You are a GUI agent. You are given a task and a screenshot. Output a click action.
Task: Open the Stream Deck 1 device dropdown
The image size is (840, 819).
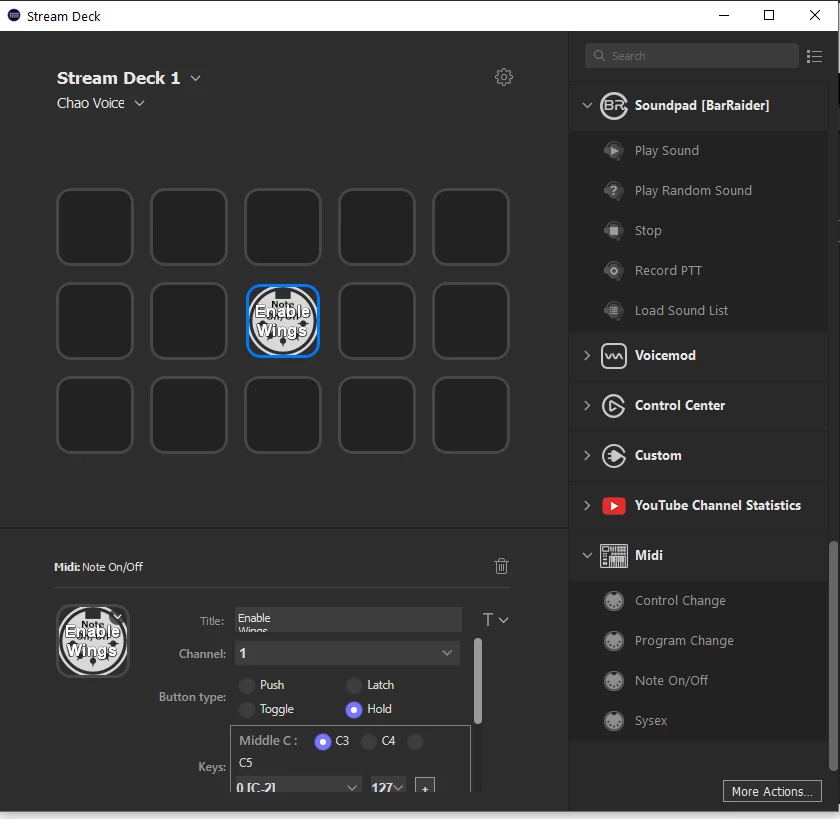[x=196, y=78]
